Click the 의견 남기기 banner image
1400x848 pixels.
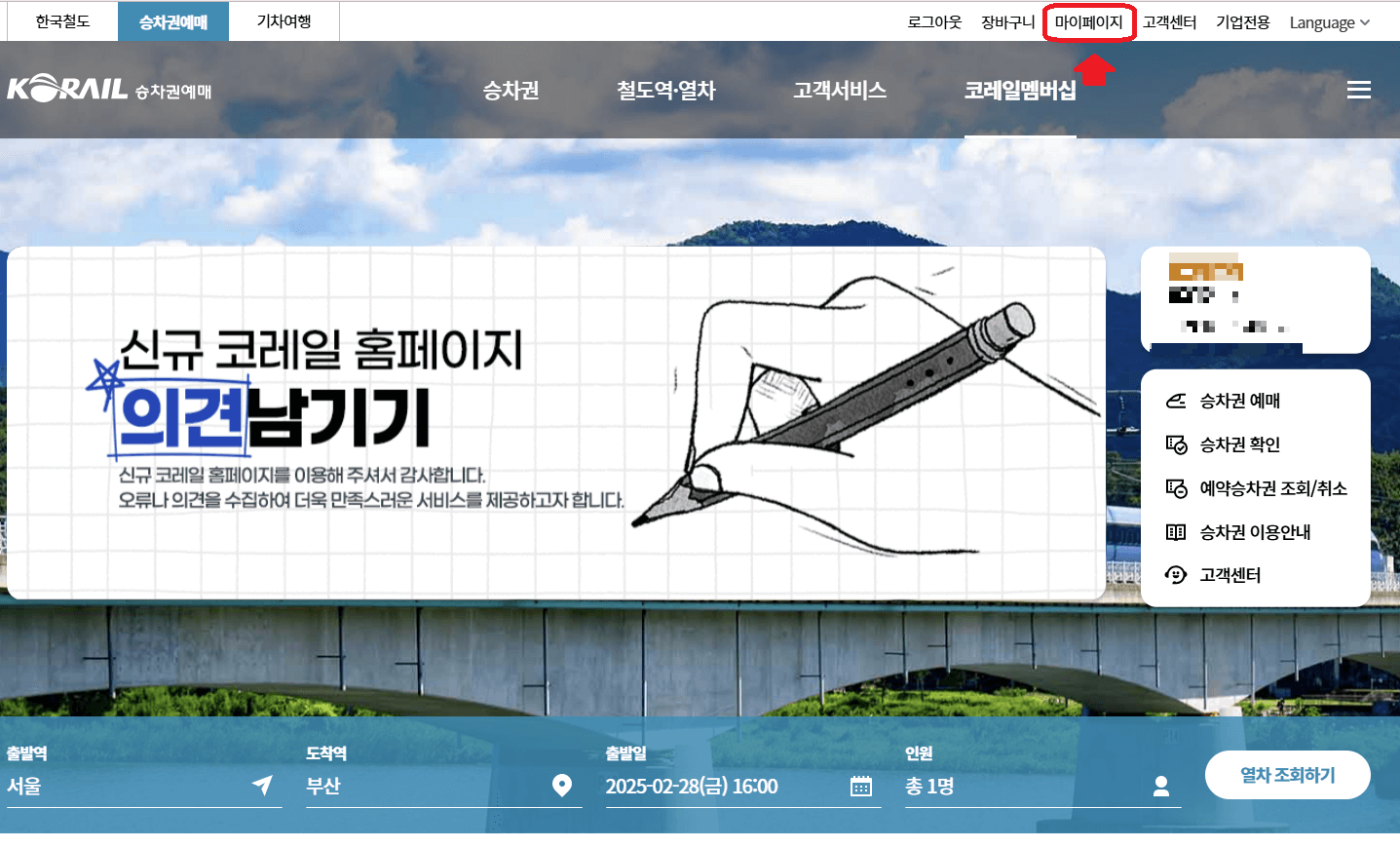click(556, 423)
